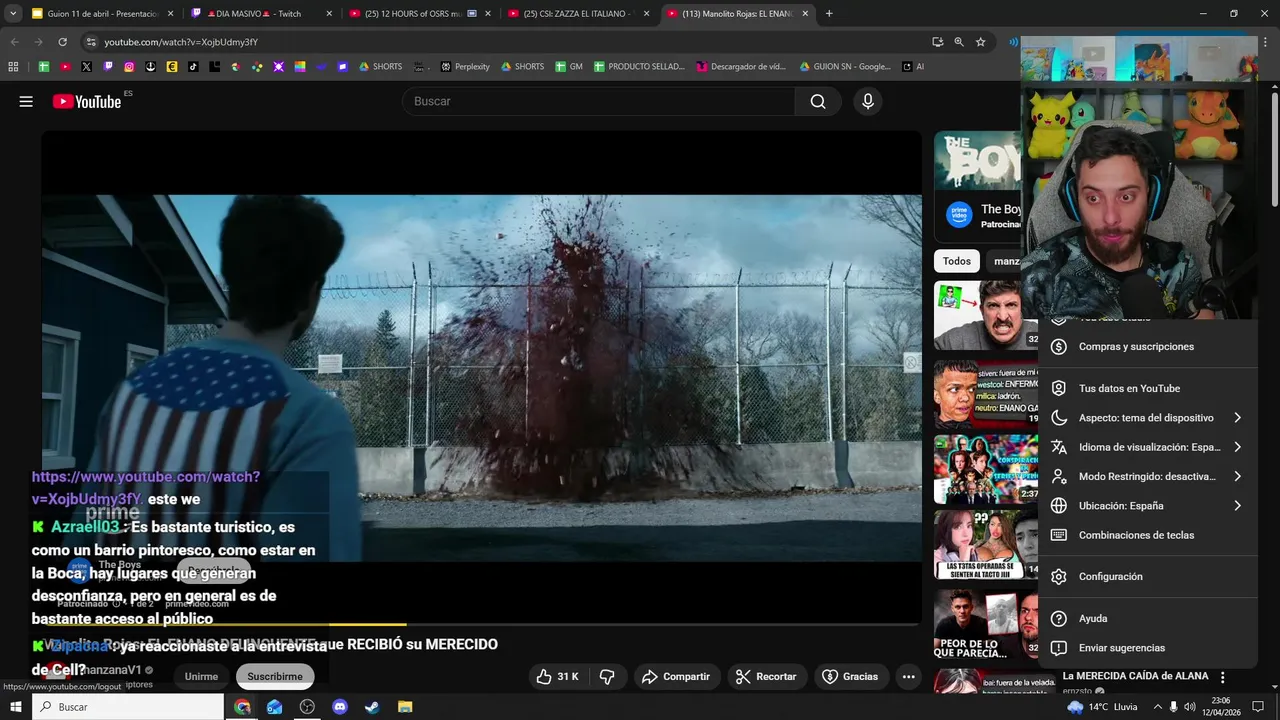
Task: Open Steam from the taskbar
Action: (372, 707)
